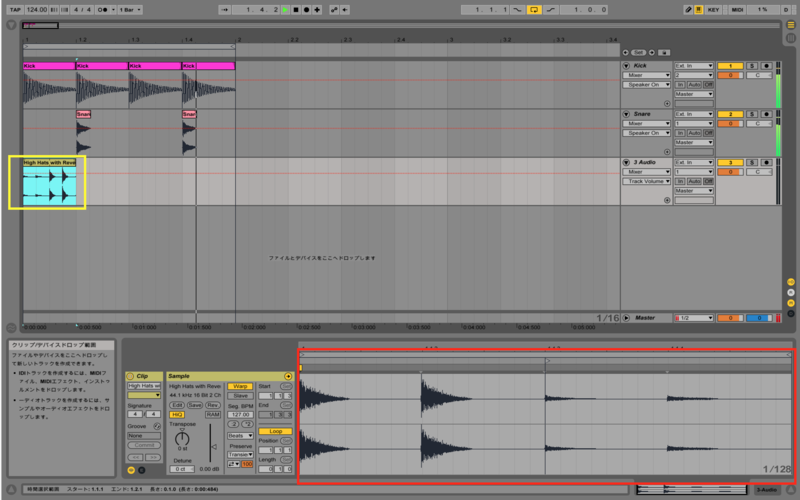
Task: Open the 3 Audio Track Volume chooser
Action: [646, 181]
